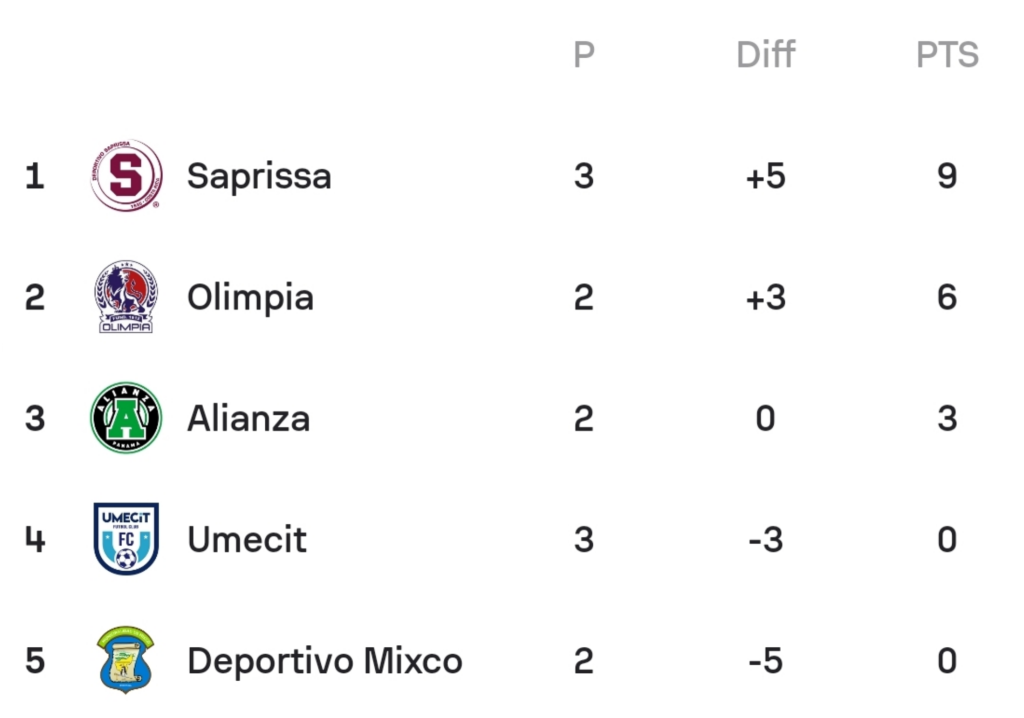Click Deportivo Mixco's -5 goal difference
The width and height of the screenshot is (1024, 718).
[765, 661]
